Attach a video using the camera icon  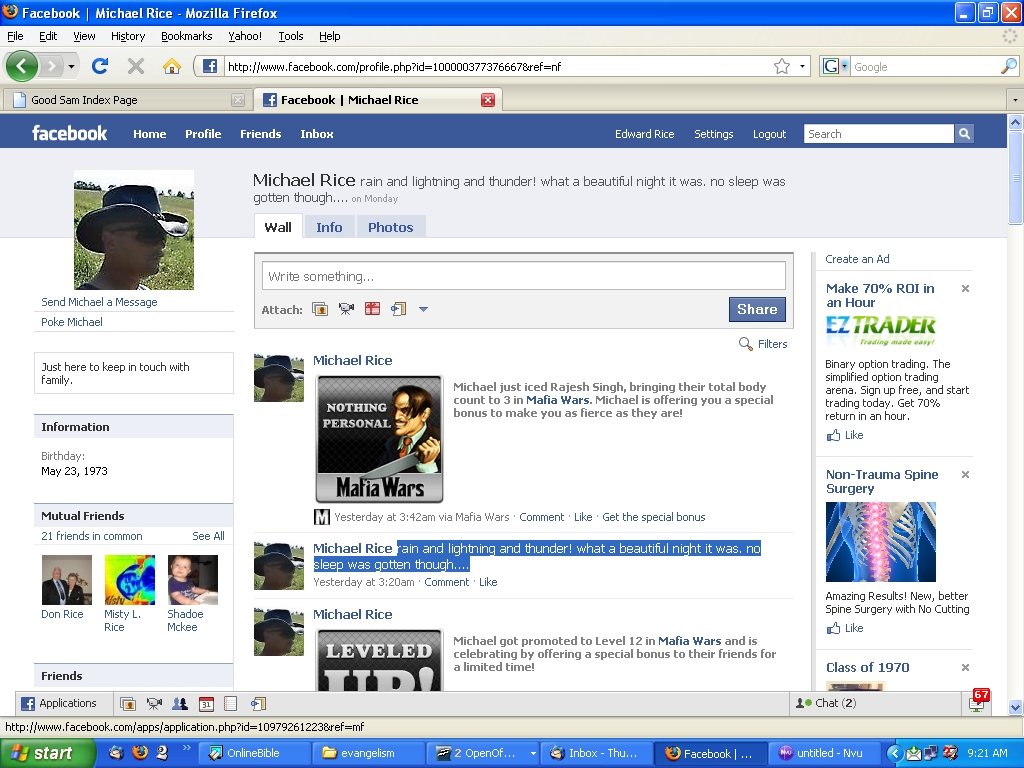(346, 309)
